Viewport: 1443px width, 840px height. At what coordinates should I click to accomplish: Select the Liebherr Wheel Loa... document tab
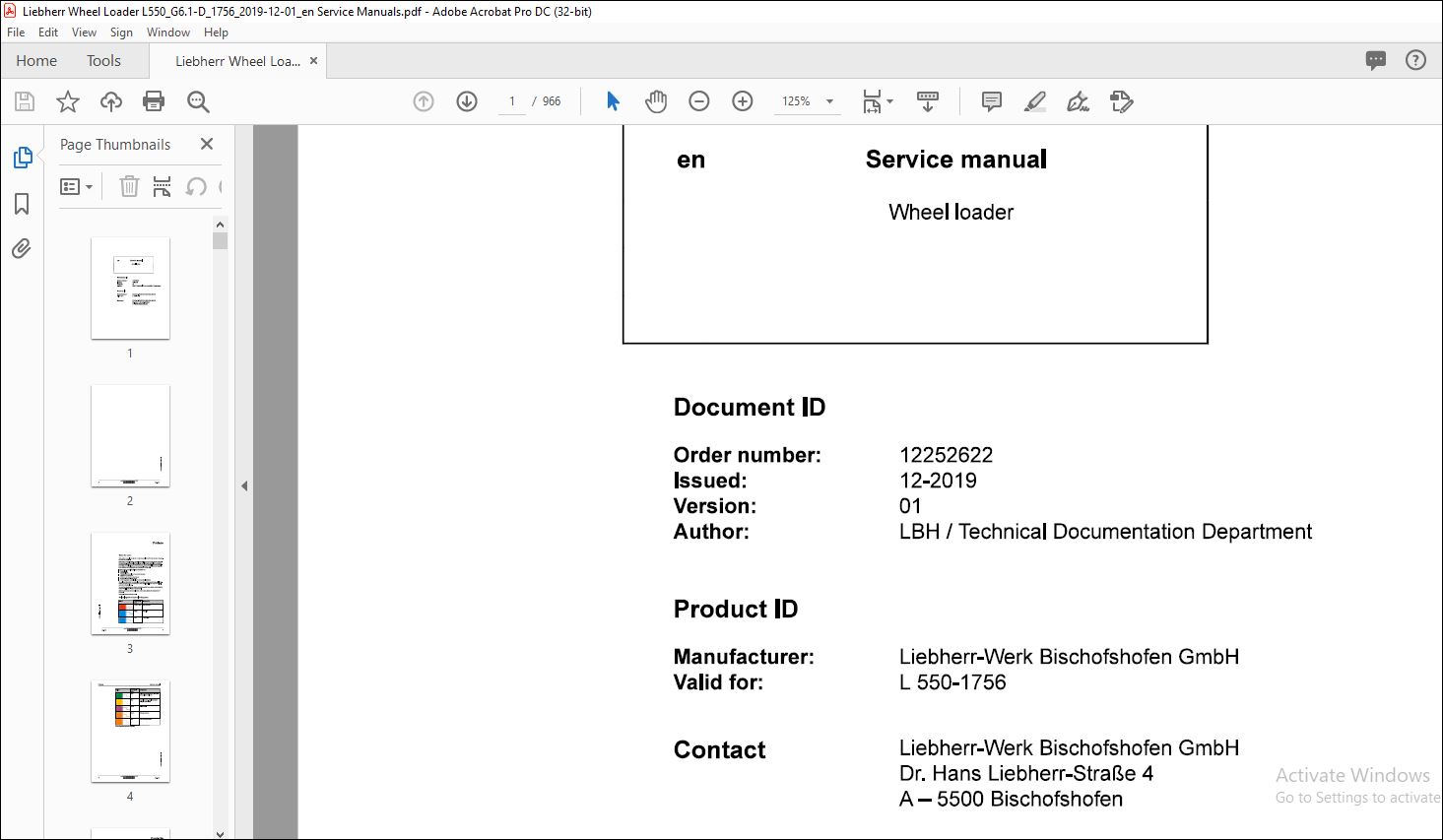click(237, 61)
